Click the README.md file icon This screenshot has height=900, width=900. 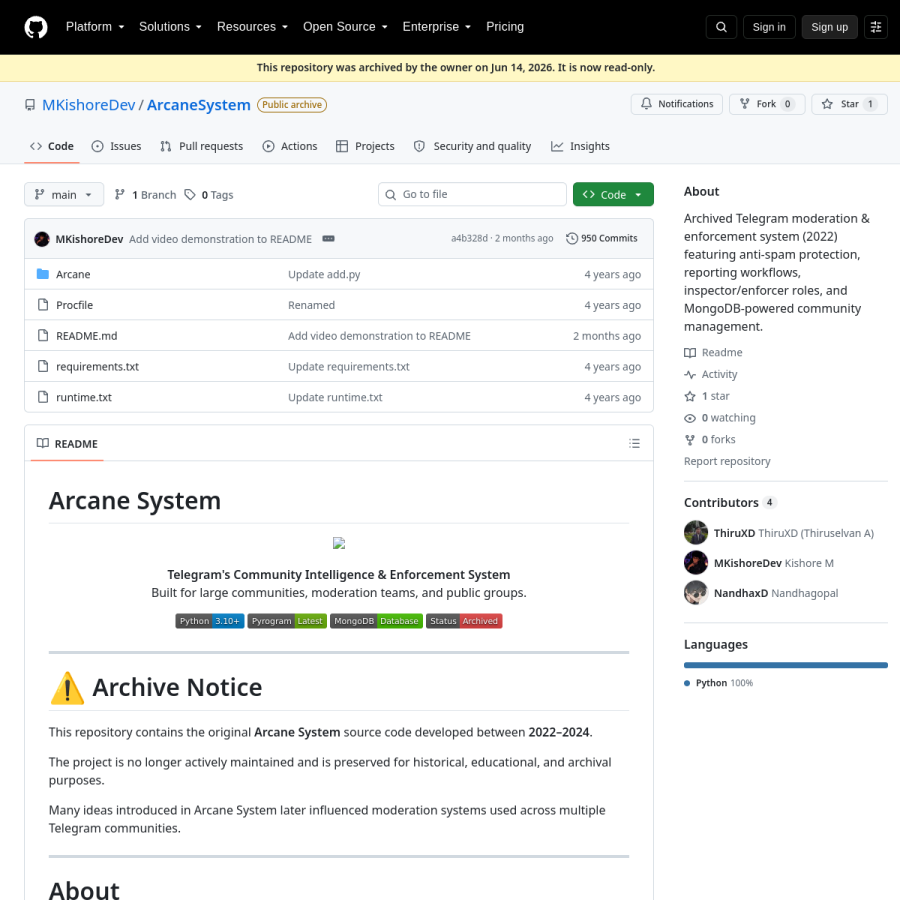click(x=42, y=335)
